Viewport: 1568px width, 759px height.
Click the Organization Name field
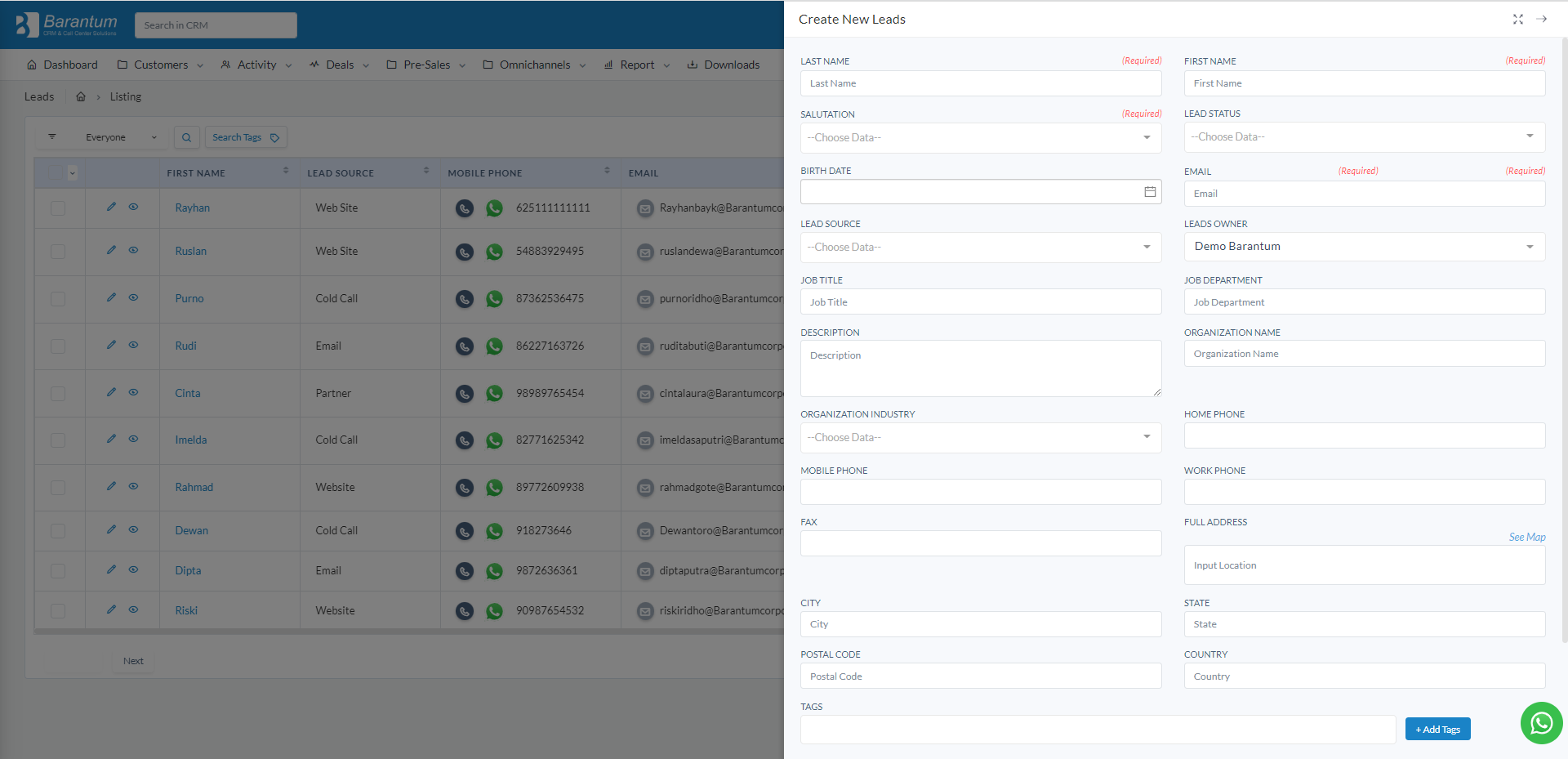pos(1365,354)
